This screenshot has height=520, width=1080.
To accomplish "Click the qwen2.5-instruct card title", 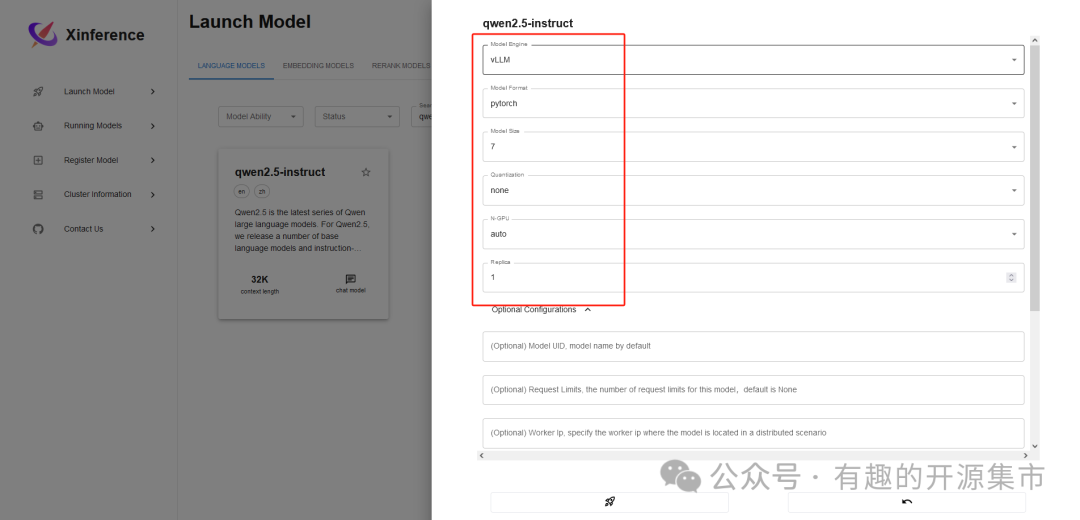I will coord(280,172).
